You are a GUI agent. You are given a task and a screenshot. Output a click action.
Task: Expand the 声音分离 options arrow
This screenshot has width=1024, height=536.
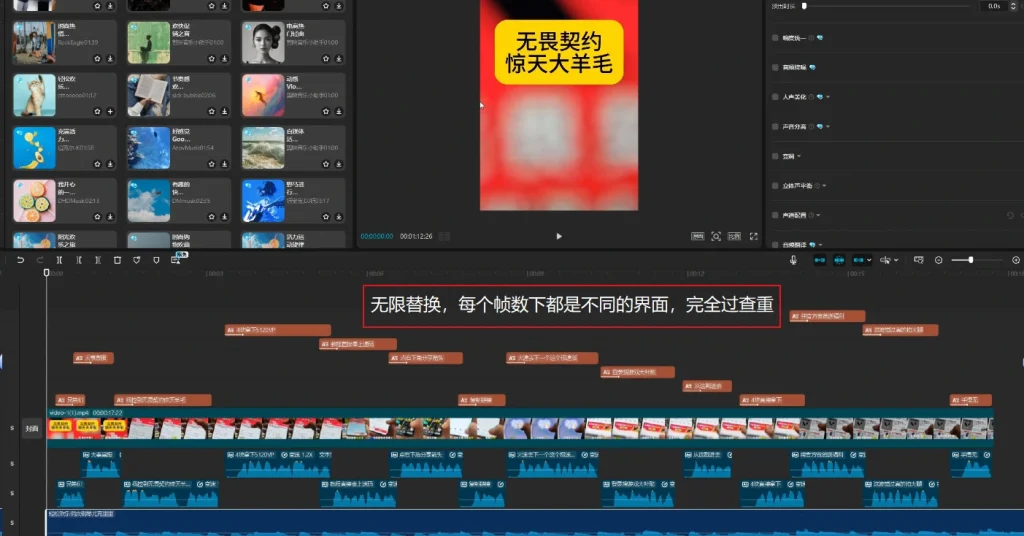tap(828, 127)
